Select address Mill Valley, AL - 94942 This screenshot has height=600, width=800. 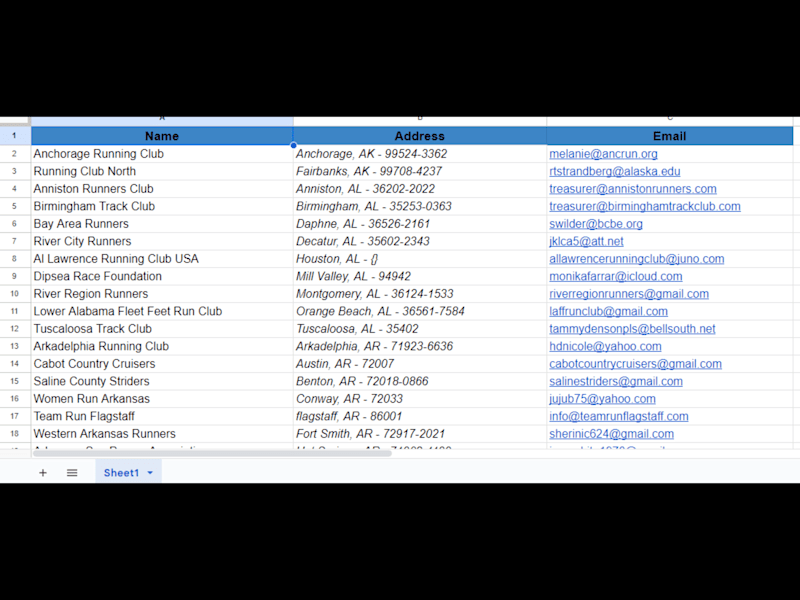419,277
